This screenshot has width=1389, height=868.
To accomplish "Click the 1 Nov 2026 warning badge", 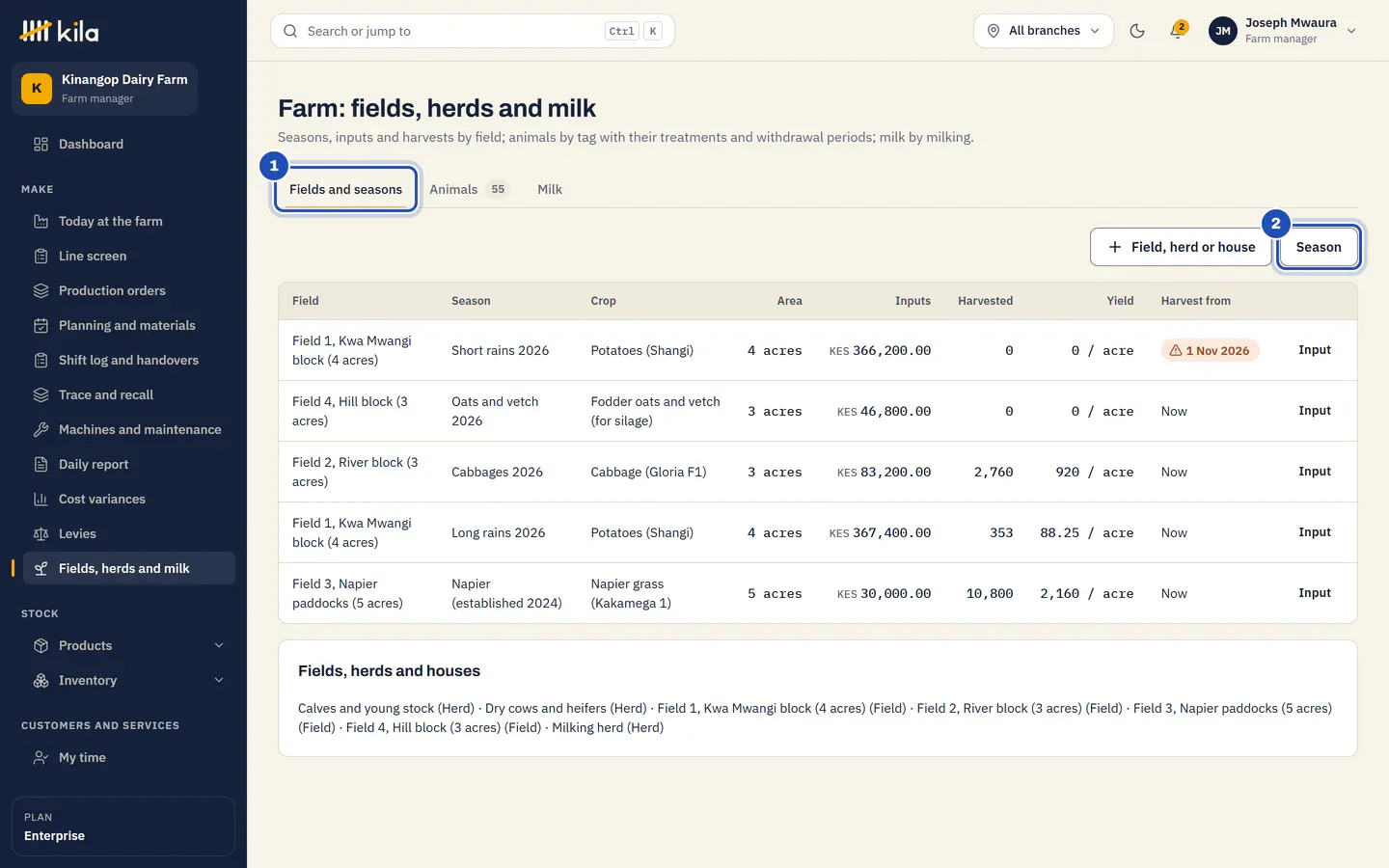I will (1210, 350).
